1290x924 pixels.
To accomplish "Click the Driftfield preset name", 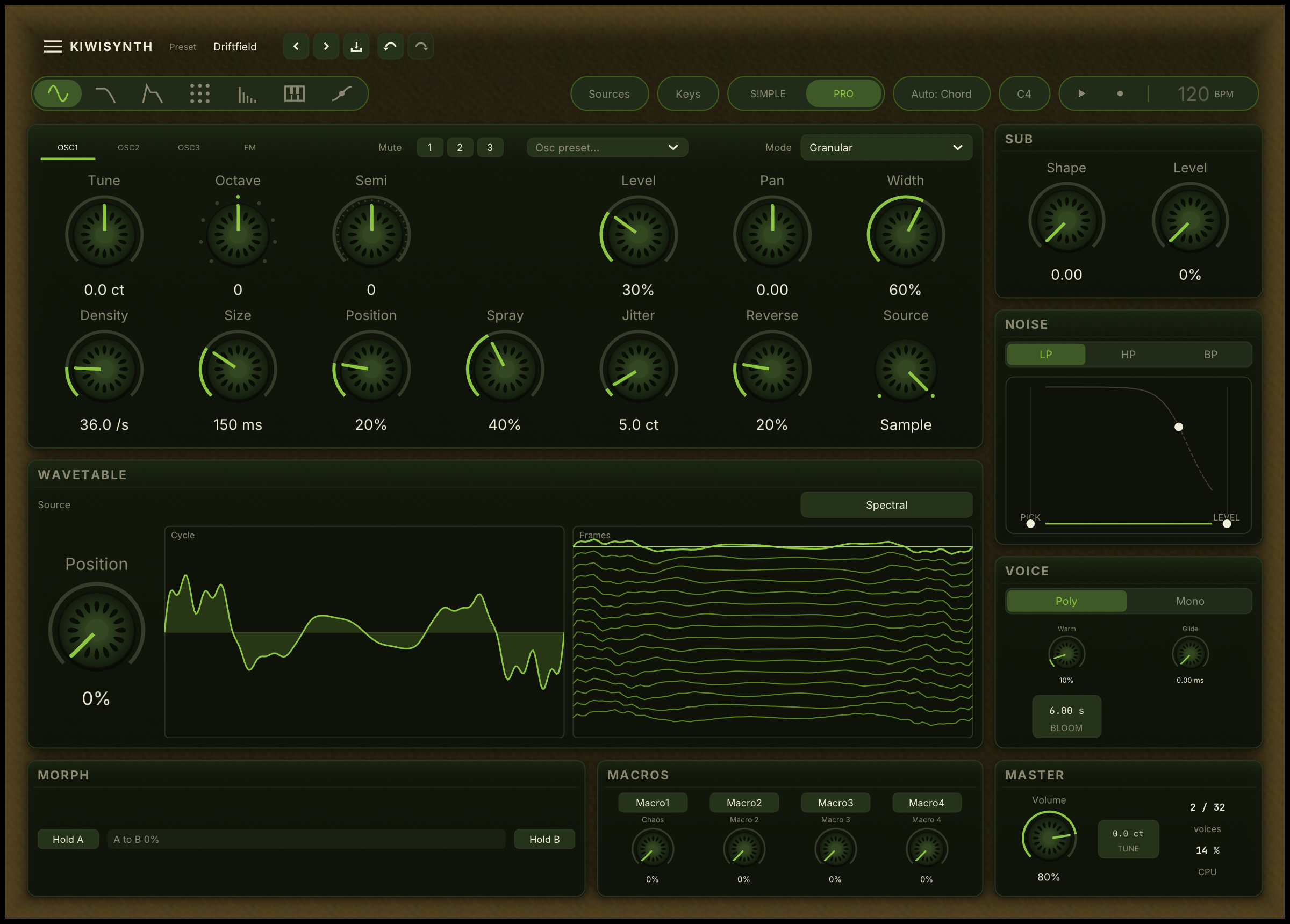I will coord(235,47).
